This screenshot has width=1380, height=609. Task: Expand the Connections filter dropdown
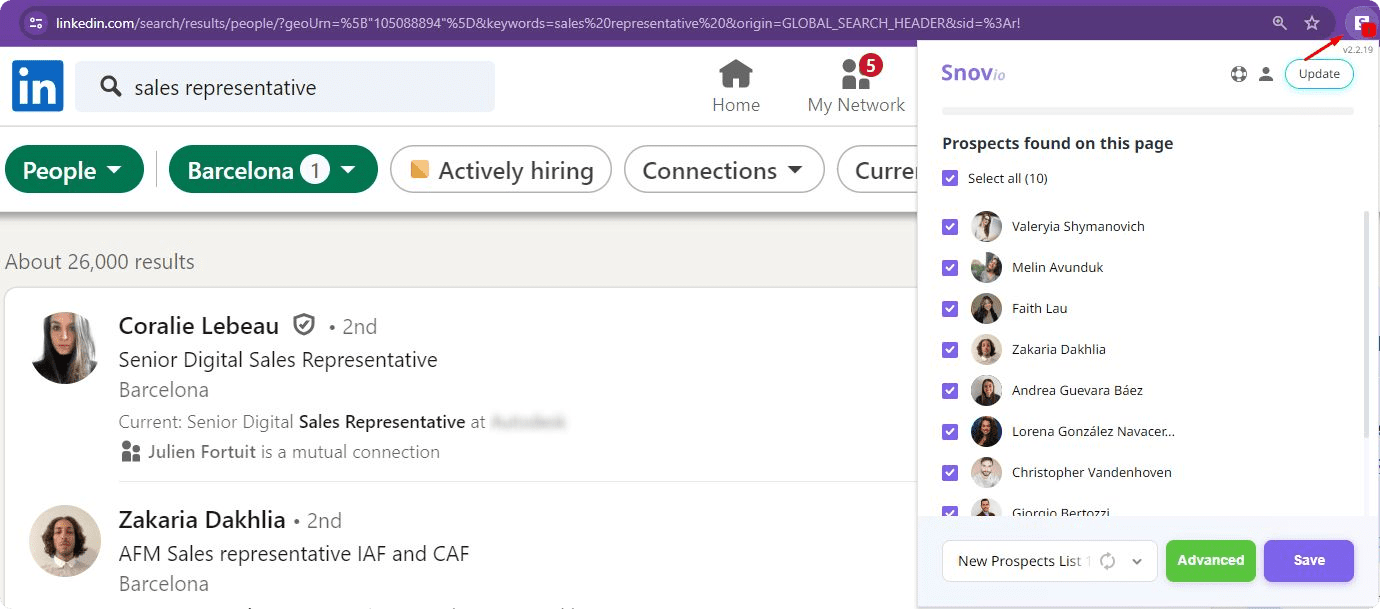click(723, 171)
